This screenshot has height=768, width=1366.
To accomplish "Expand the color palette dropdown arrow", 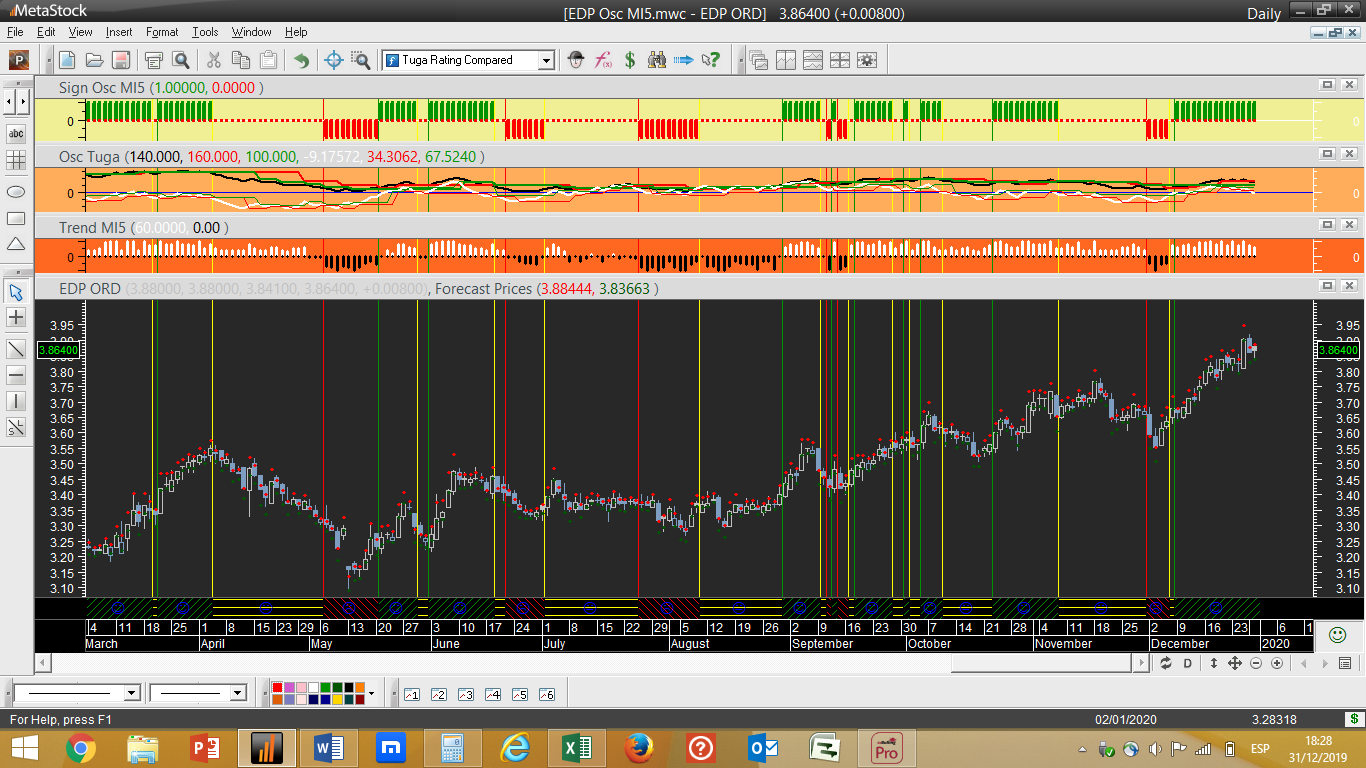I will coord(371,693).
